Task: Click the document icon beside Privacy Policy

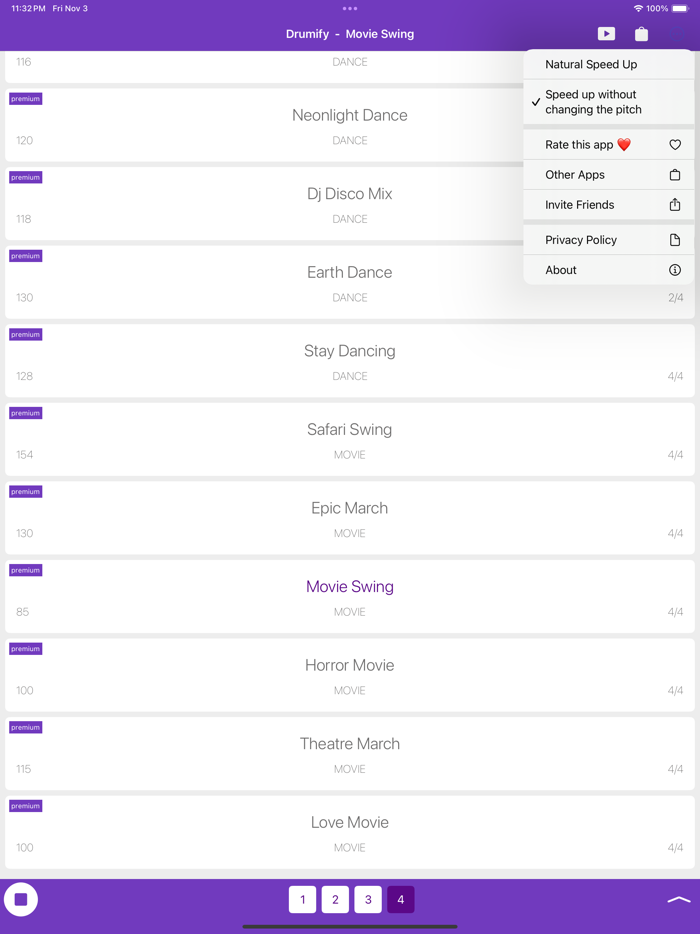Action: (x=674, y=240)
